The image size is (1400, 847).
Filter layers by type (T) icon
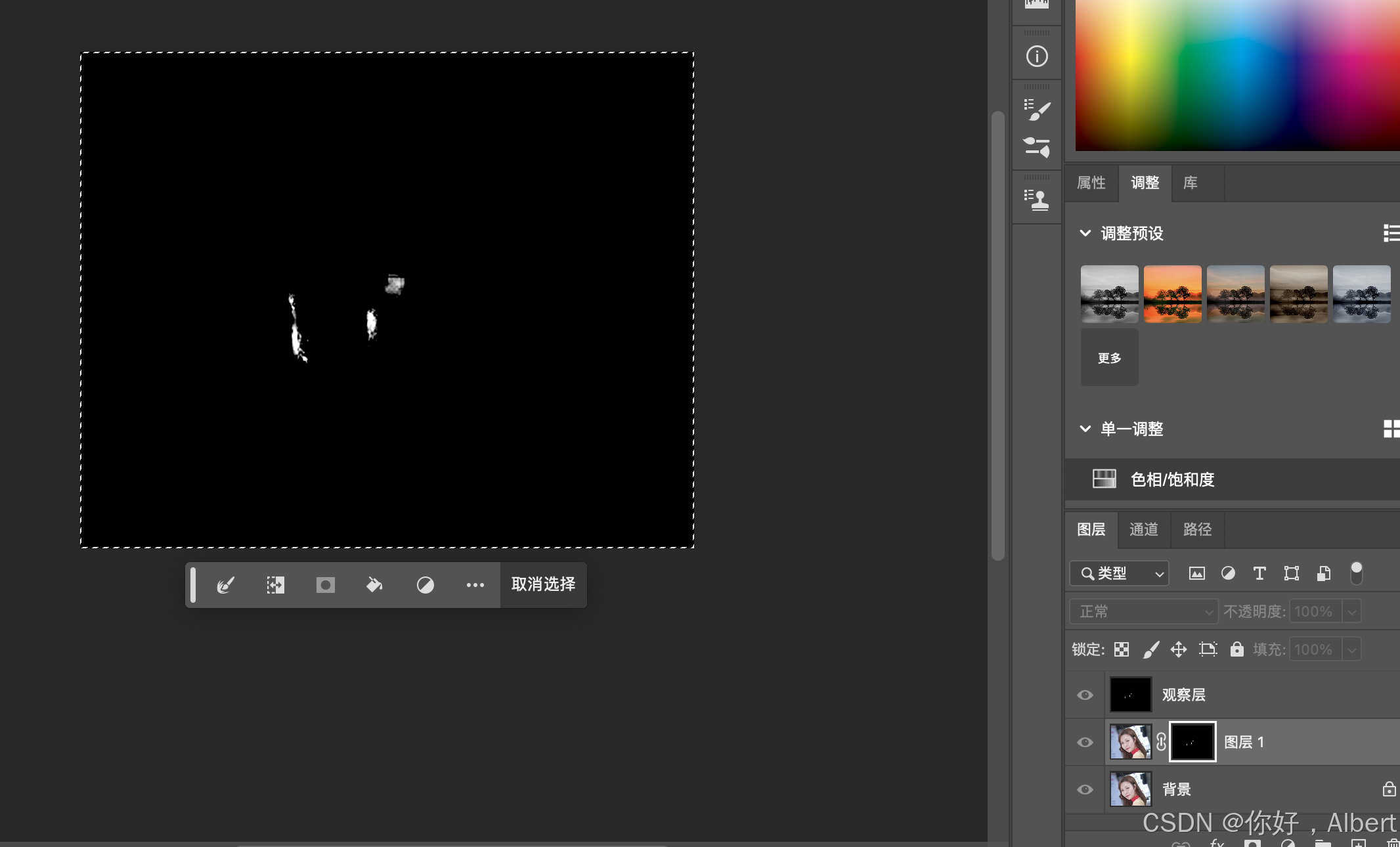(x=1259, y=573)
